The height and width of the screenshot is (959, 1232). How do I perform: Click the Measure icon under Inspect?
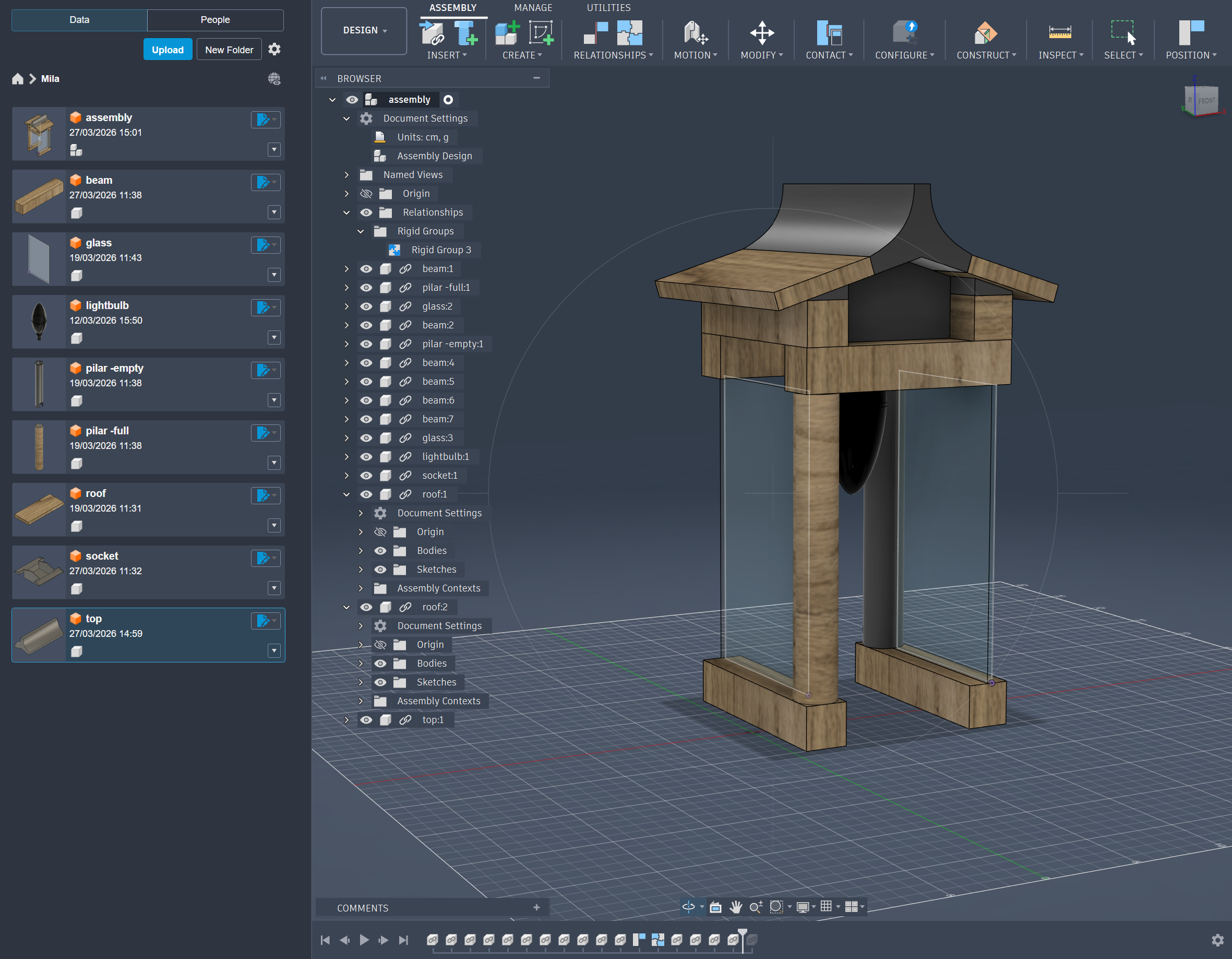1059,33
